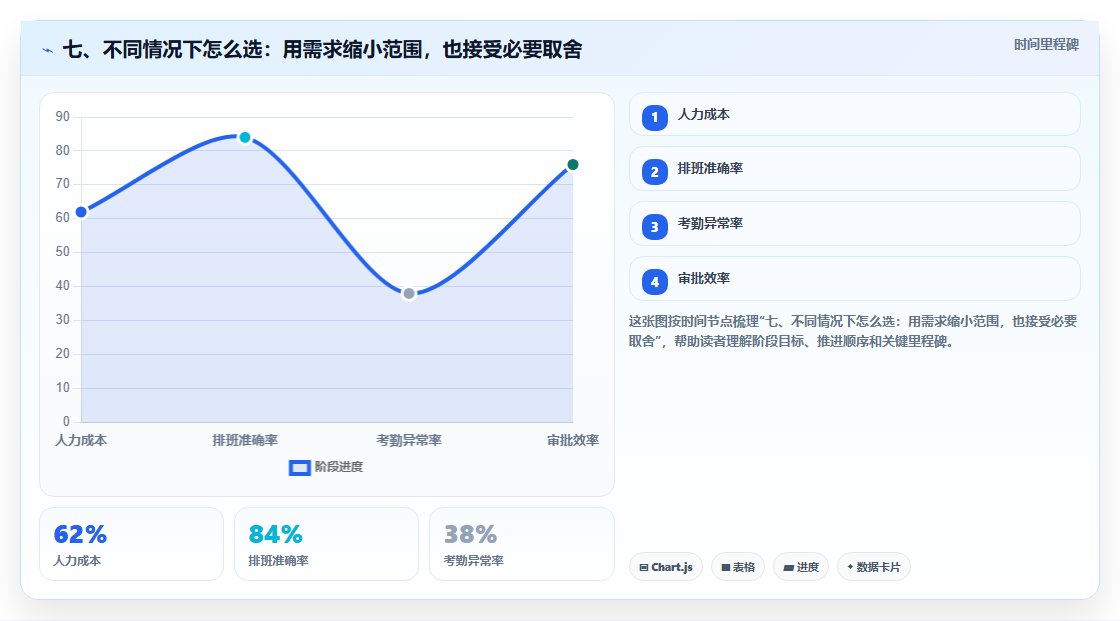Select the 排班准确率 peak data point
Viewport: 1120px width, 621px height.
pos(245,137)
